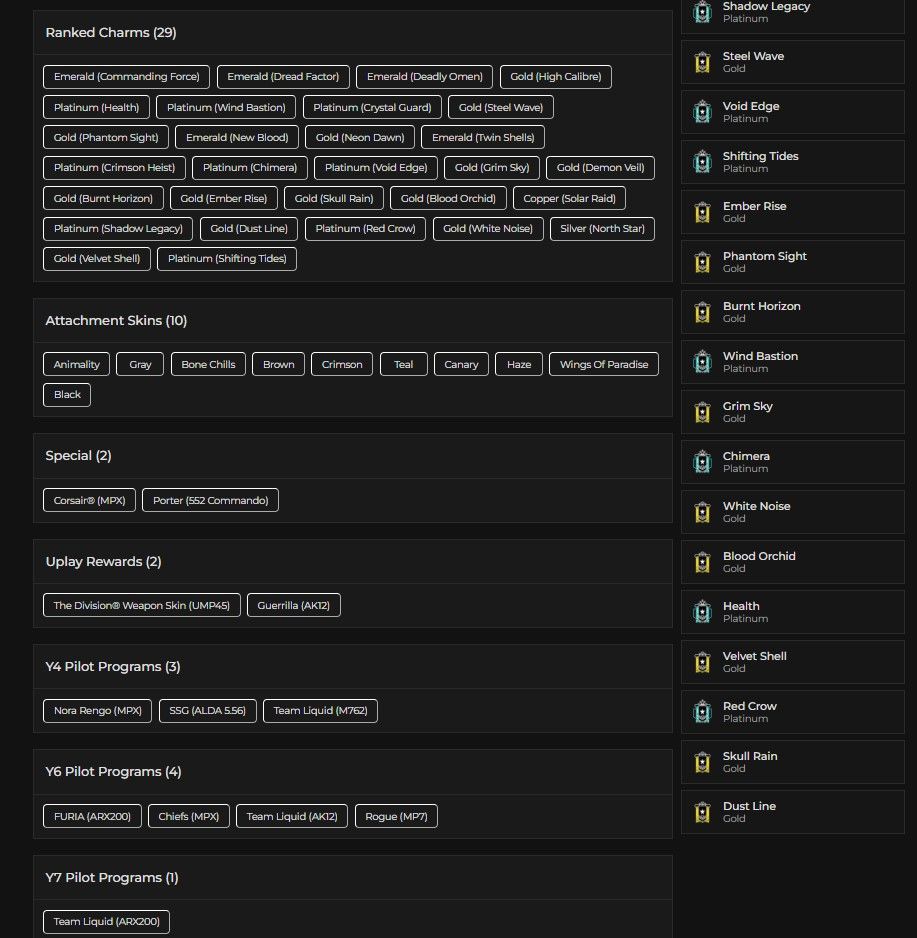This screenshot has height=938, width=917.
Task: Click the Platinum (Crystal Guard) tag
Action: pyautogui.click(x=372, y=107)
